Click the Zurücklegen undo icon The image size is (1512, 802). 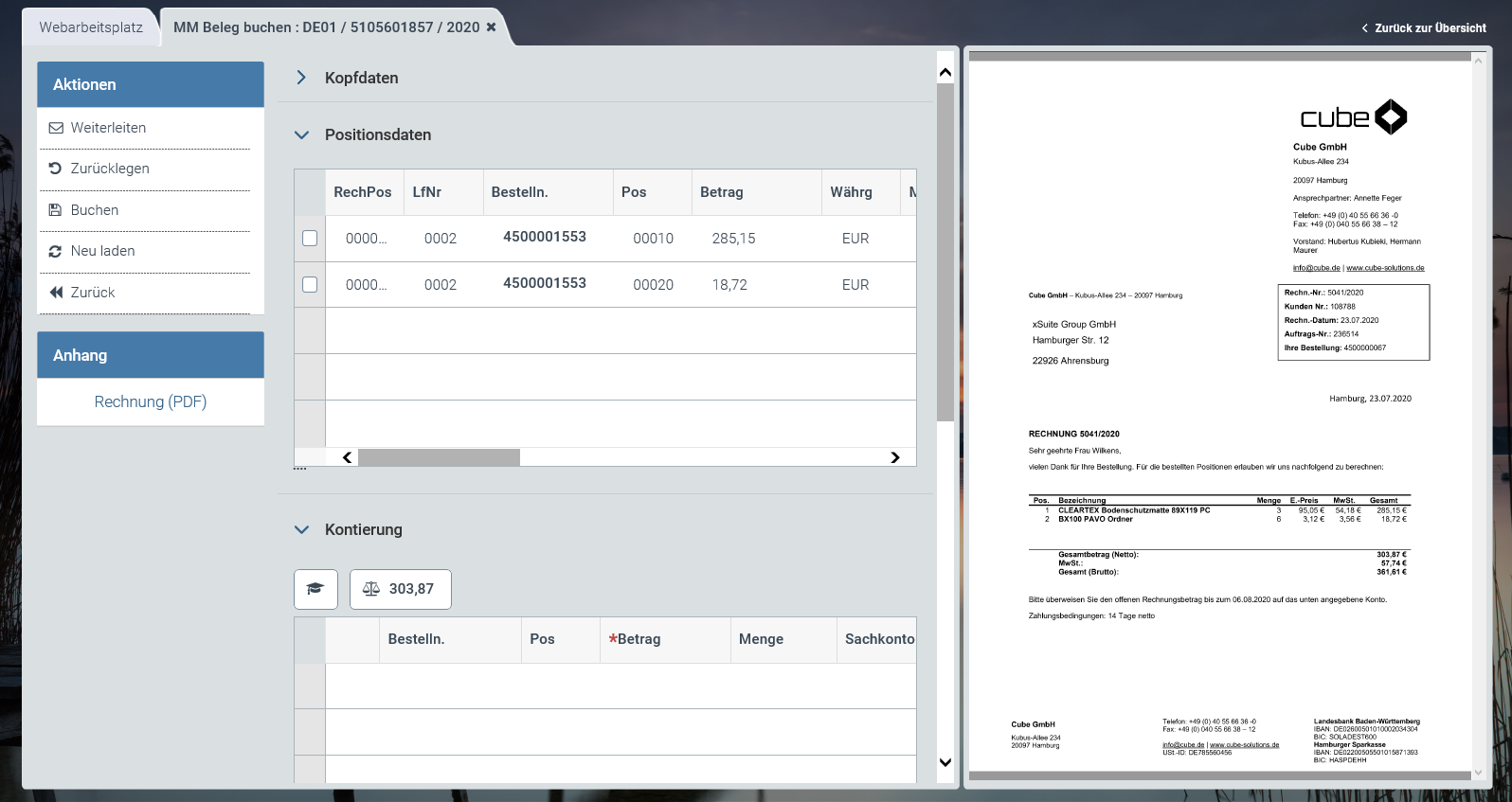pos(56,169)
